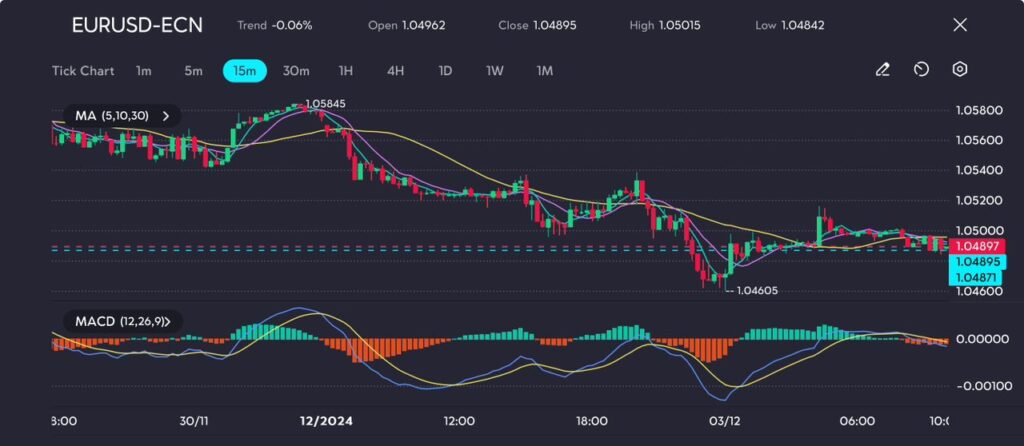Pick the 1D daily timeframe

[x=445, y=71]
